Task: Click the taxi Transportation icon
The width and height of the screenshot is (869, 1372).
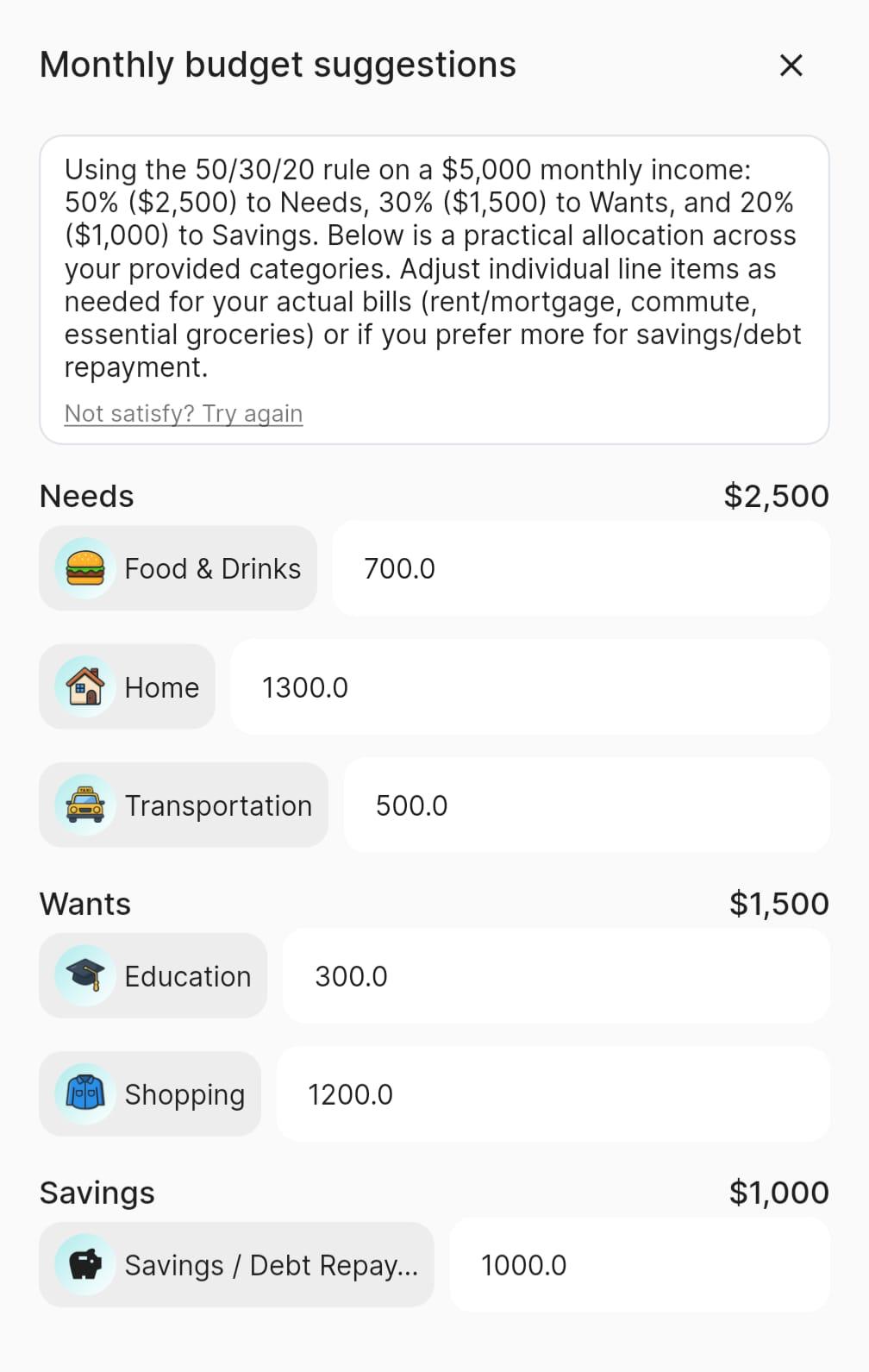Action: pos(84,805)
